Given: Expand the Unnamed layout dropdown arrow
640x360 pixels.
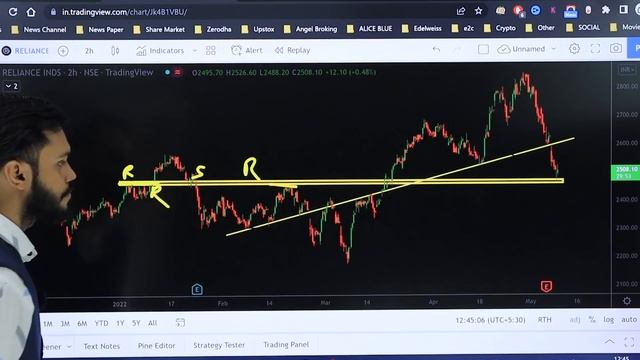Looking at the screenshot, I should (x=554, y=49).
